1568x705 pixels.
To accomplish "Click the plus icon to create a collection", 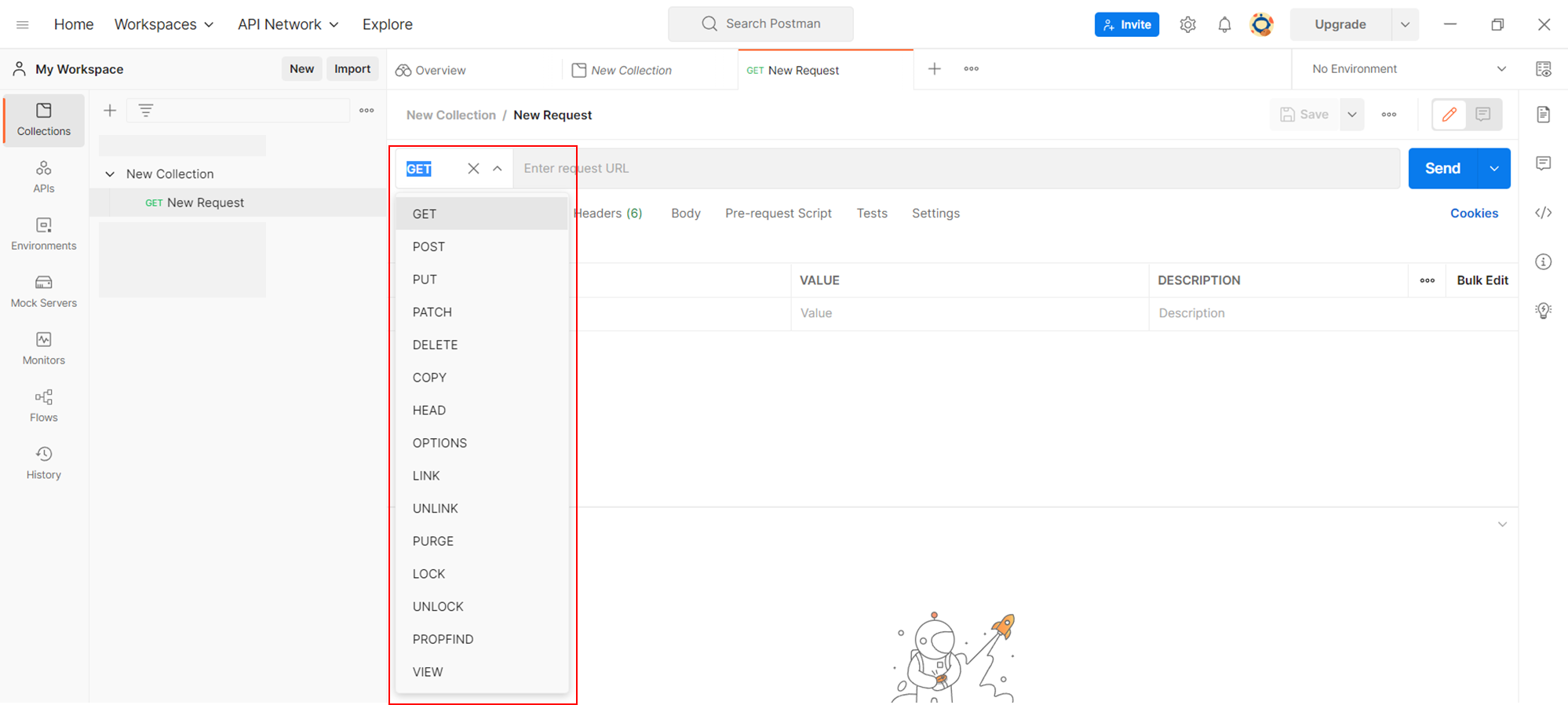I will coord(110,111).
